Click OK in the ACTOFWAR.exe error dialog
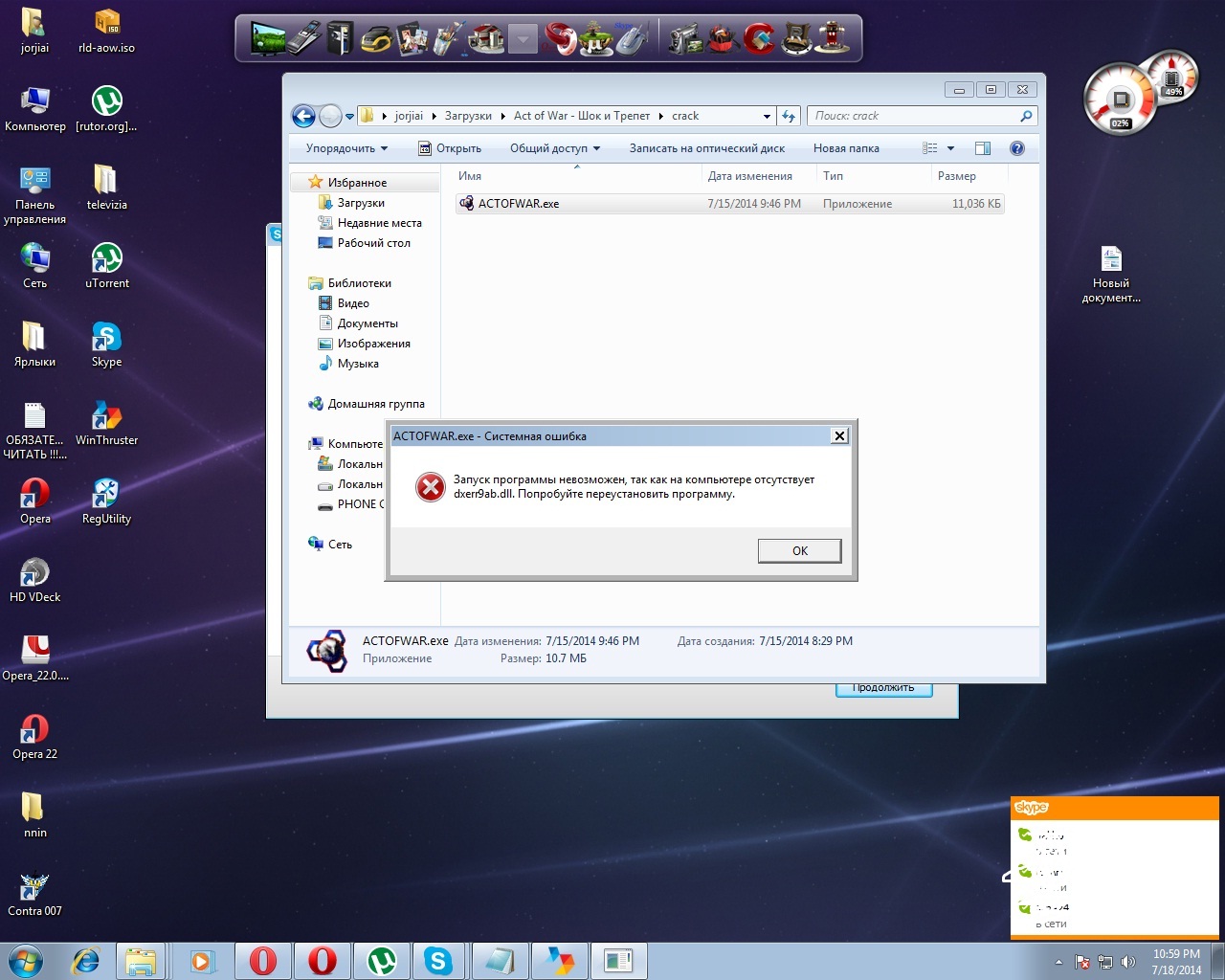1225x980 pixels. point(799,550)
